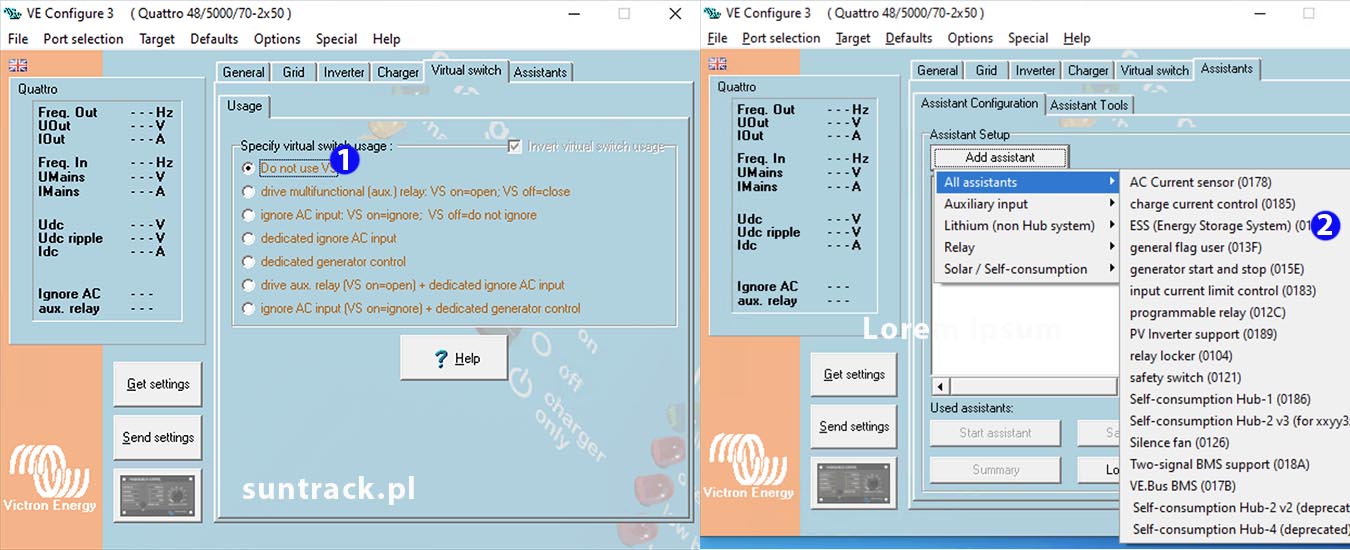Choose 'PV Inverter support (0189)' assistant
1350x550 pixels.
1236,334
